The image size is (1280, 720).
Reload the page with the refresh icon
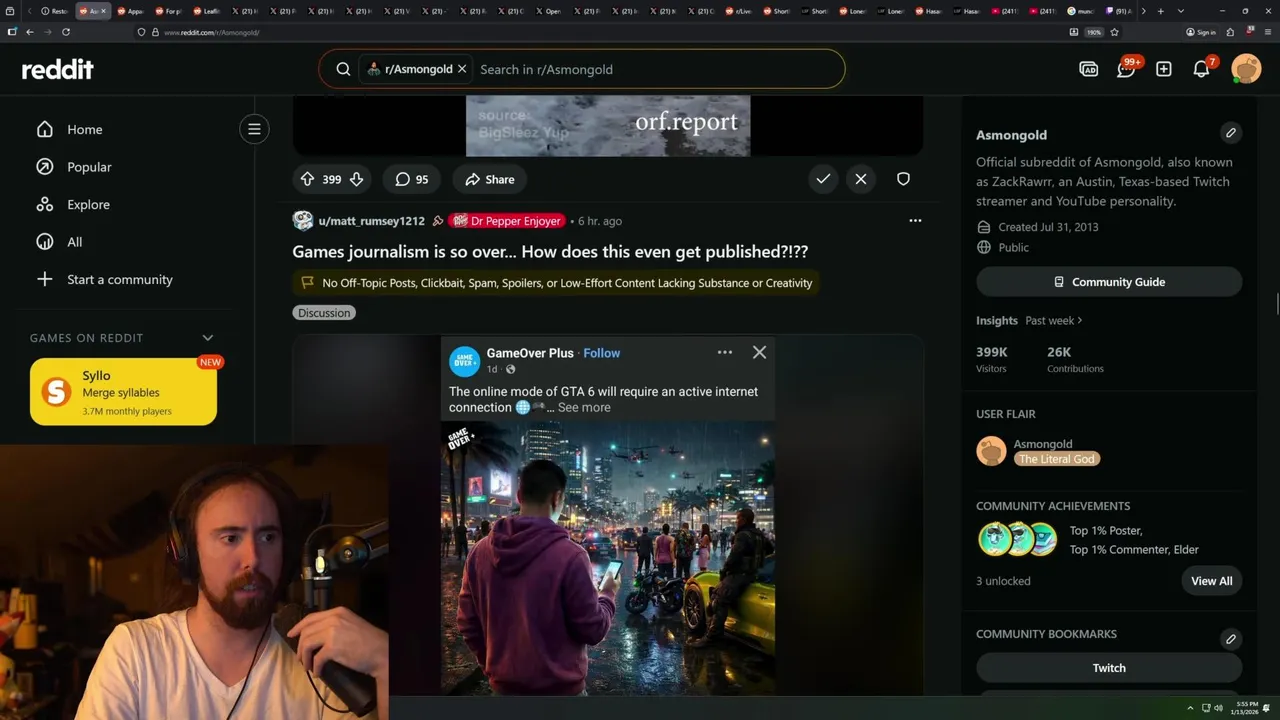click(66, 32)
